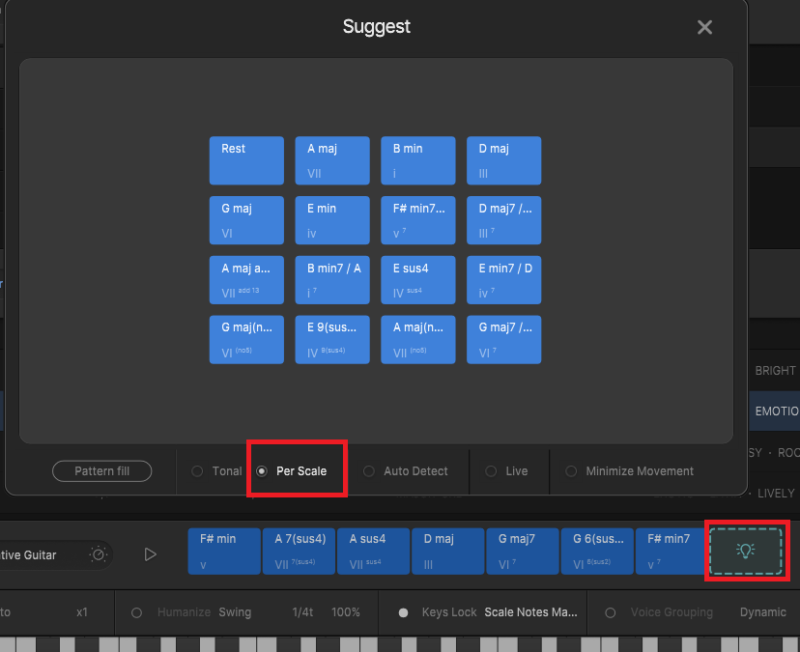This screenshot has width=800, height=652.
Task: Open chord suggestions via lightbulb icon
Action: tap(746, 551)
